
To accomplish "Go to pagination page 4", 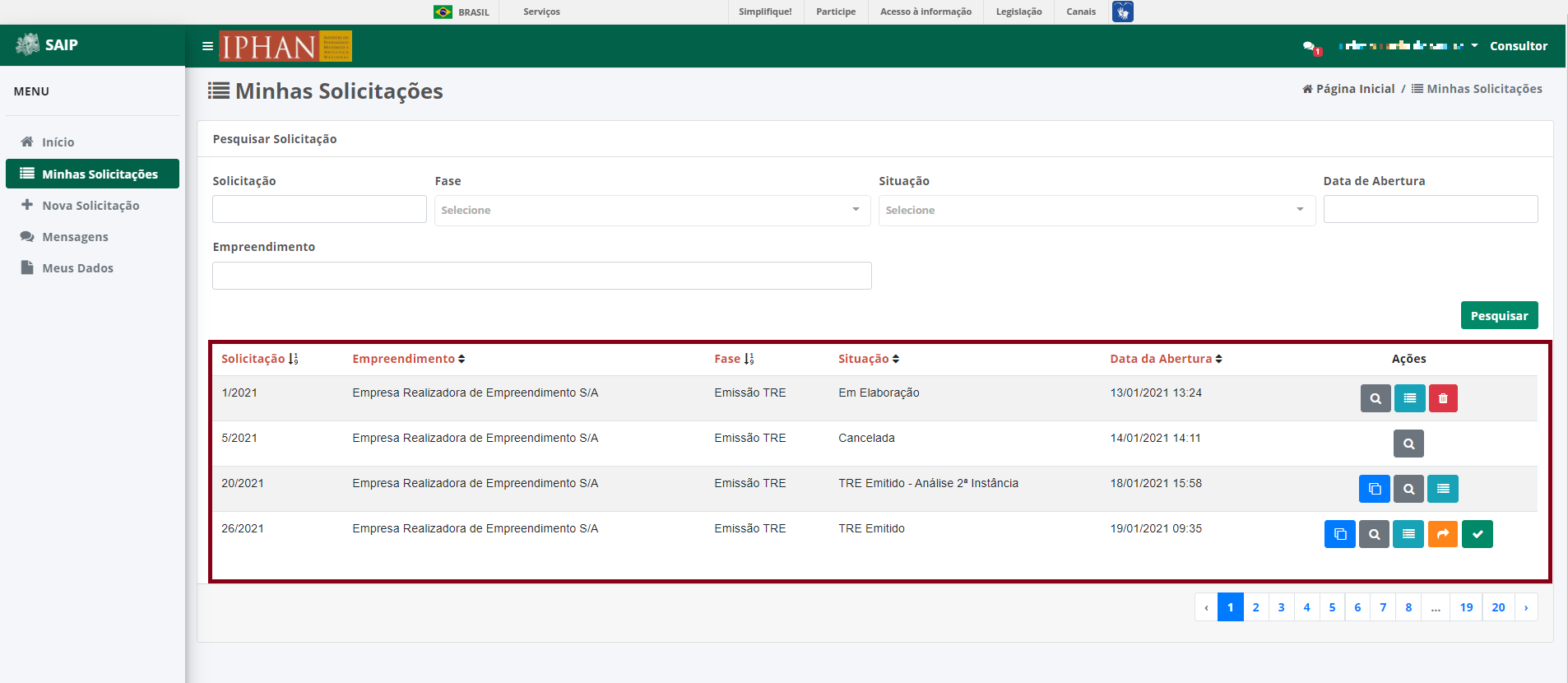I will click(1306, 607).
